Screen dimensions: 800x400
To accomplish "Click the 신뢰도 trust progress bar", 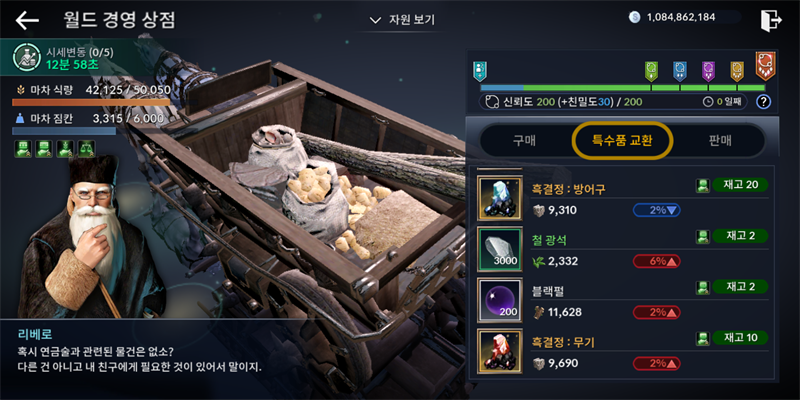I will (x=623, y=88).
